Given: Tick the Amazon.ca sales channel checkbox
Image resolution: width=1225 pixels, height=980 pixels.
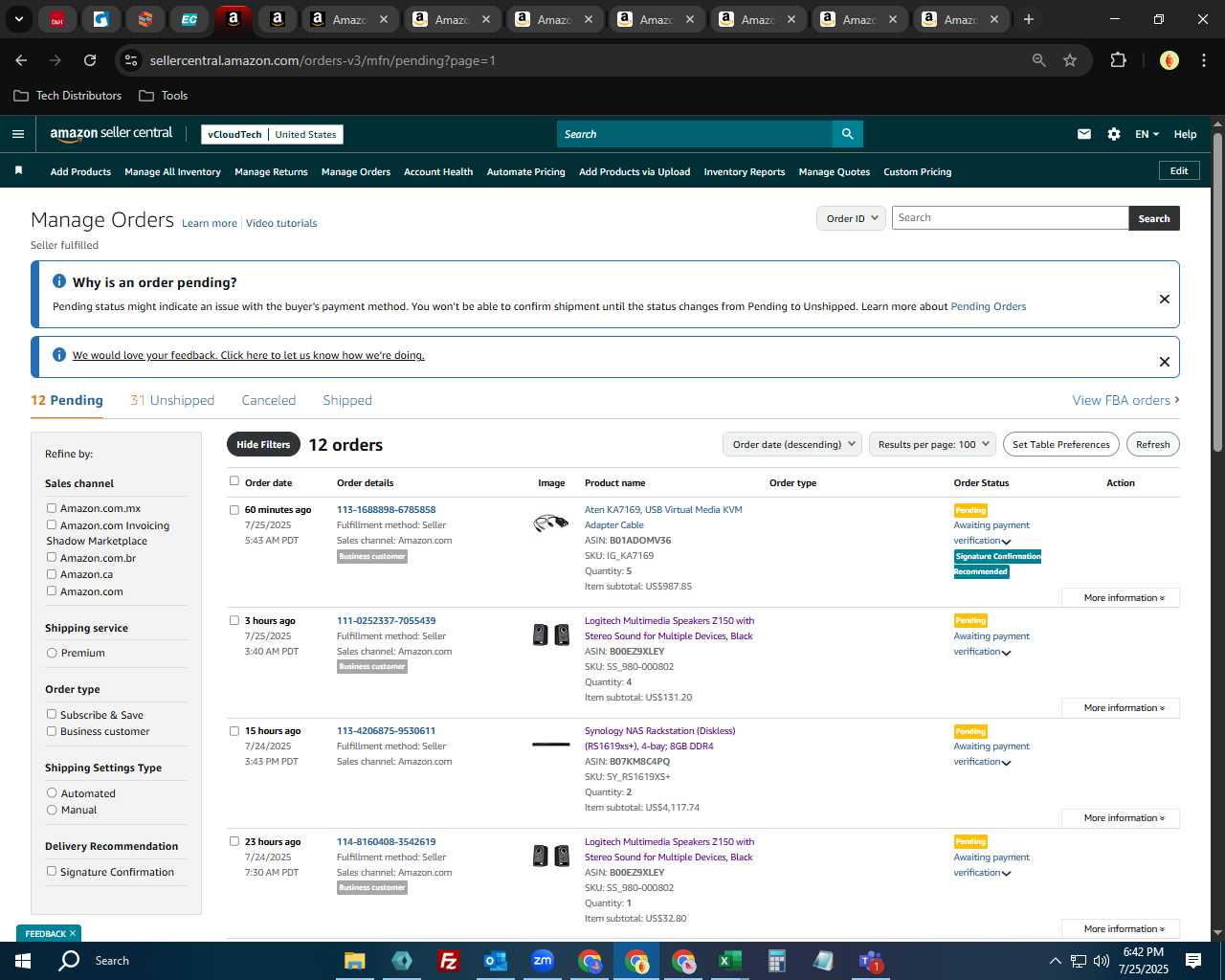Looking at the screenshot, I should pyautogui.click(x=52, y=574).
